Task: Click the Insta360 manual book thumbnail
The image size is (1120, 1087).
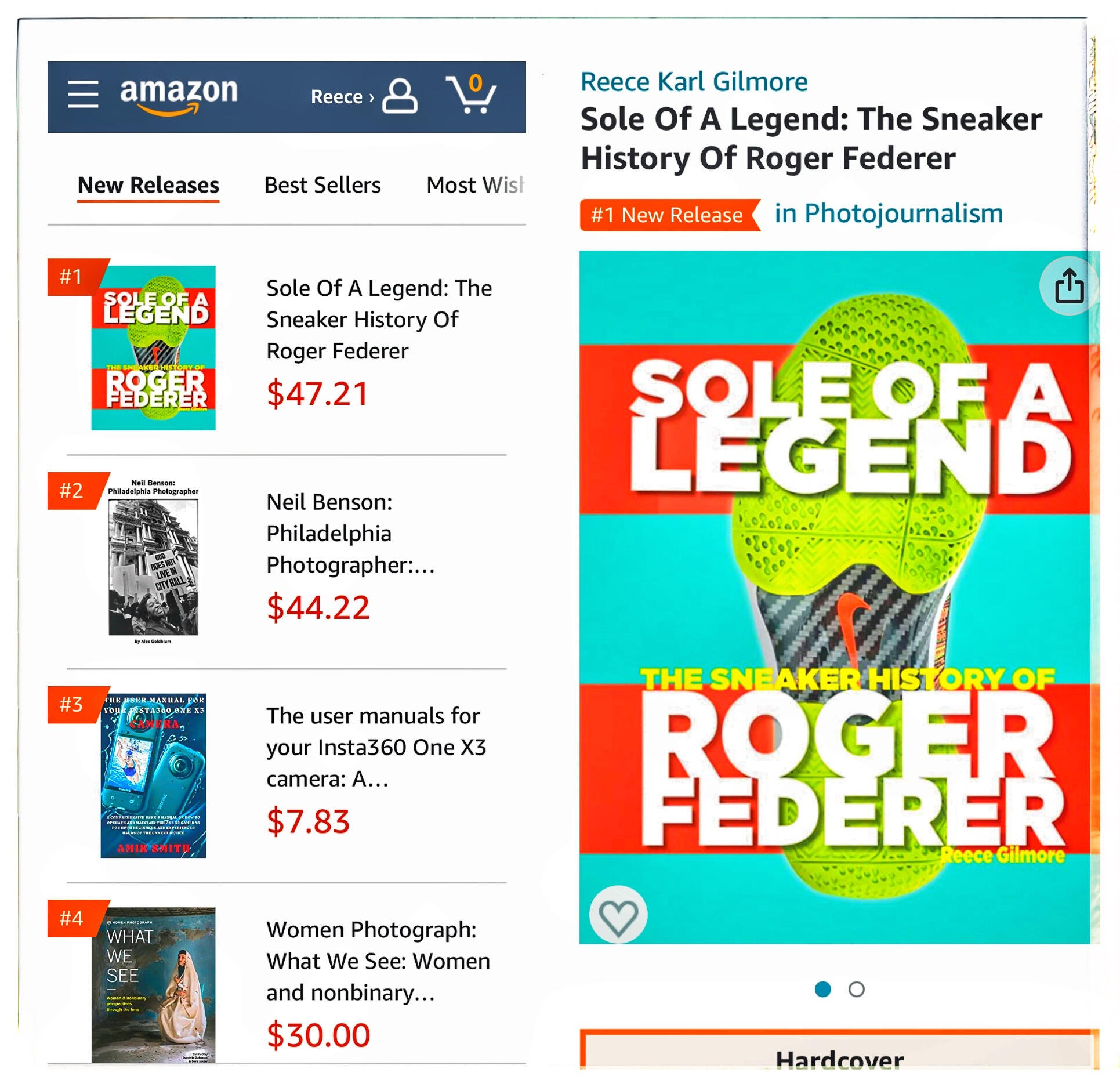Action: pos(153,775)
